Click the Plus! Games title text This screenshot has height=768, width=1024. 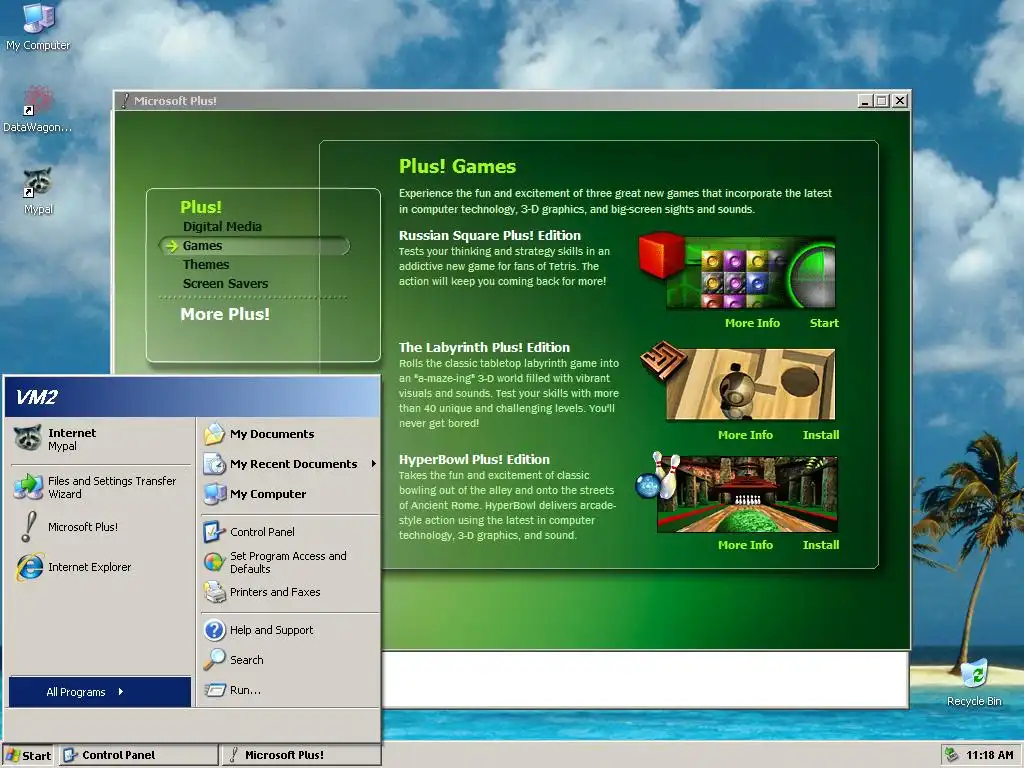click(x=457, y=167)
